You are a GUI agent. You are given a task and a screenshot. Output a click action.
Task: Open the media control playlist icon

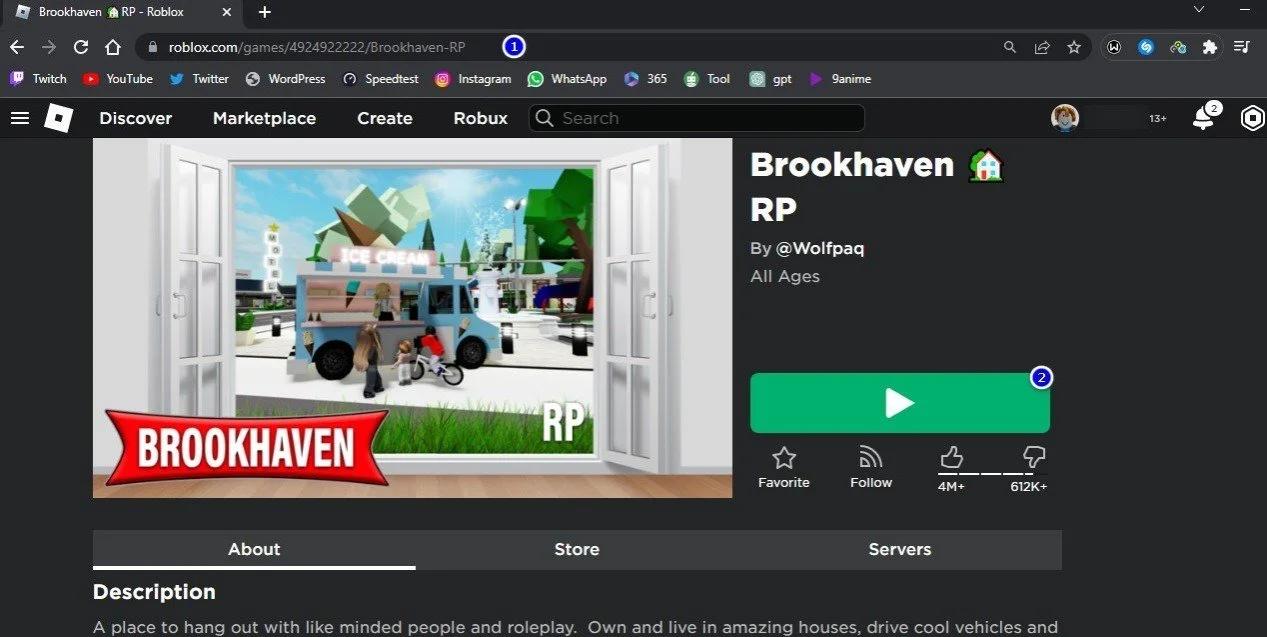1242,47
